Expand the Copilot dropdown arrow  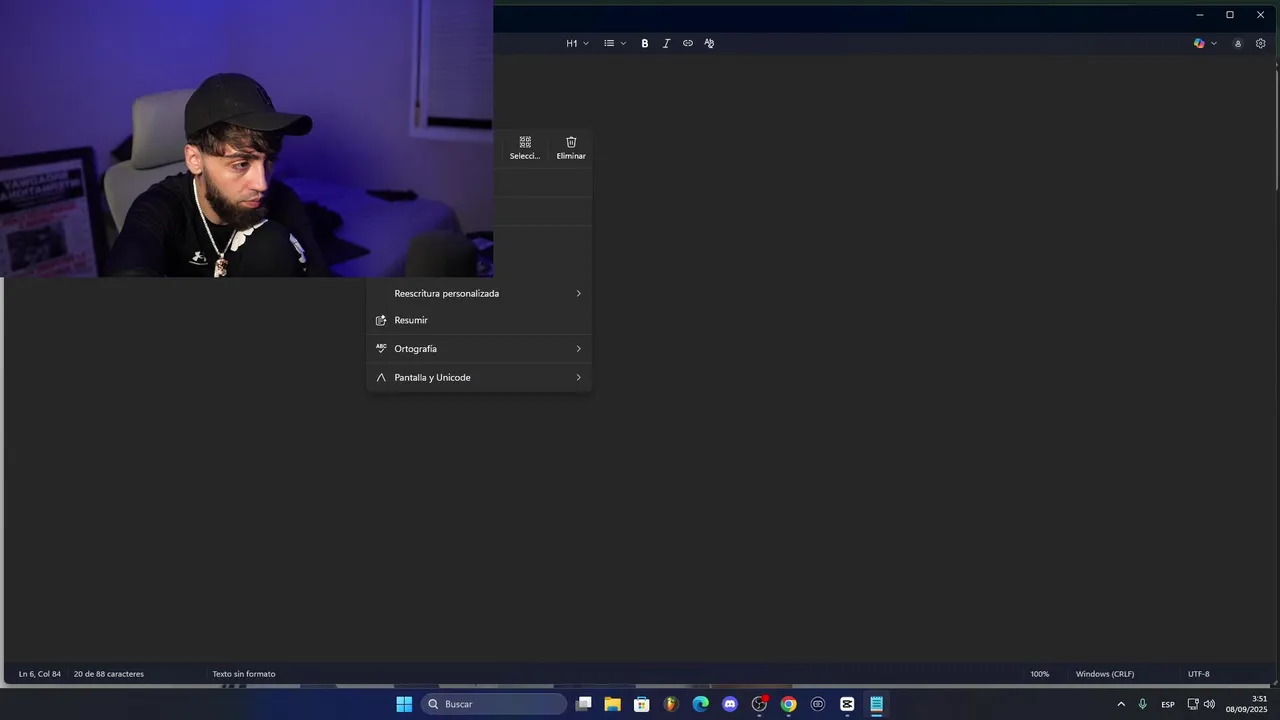coord(1214,43)
